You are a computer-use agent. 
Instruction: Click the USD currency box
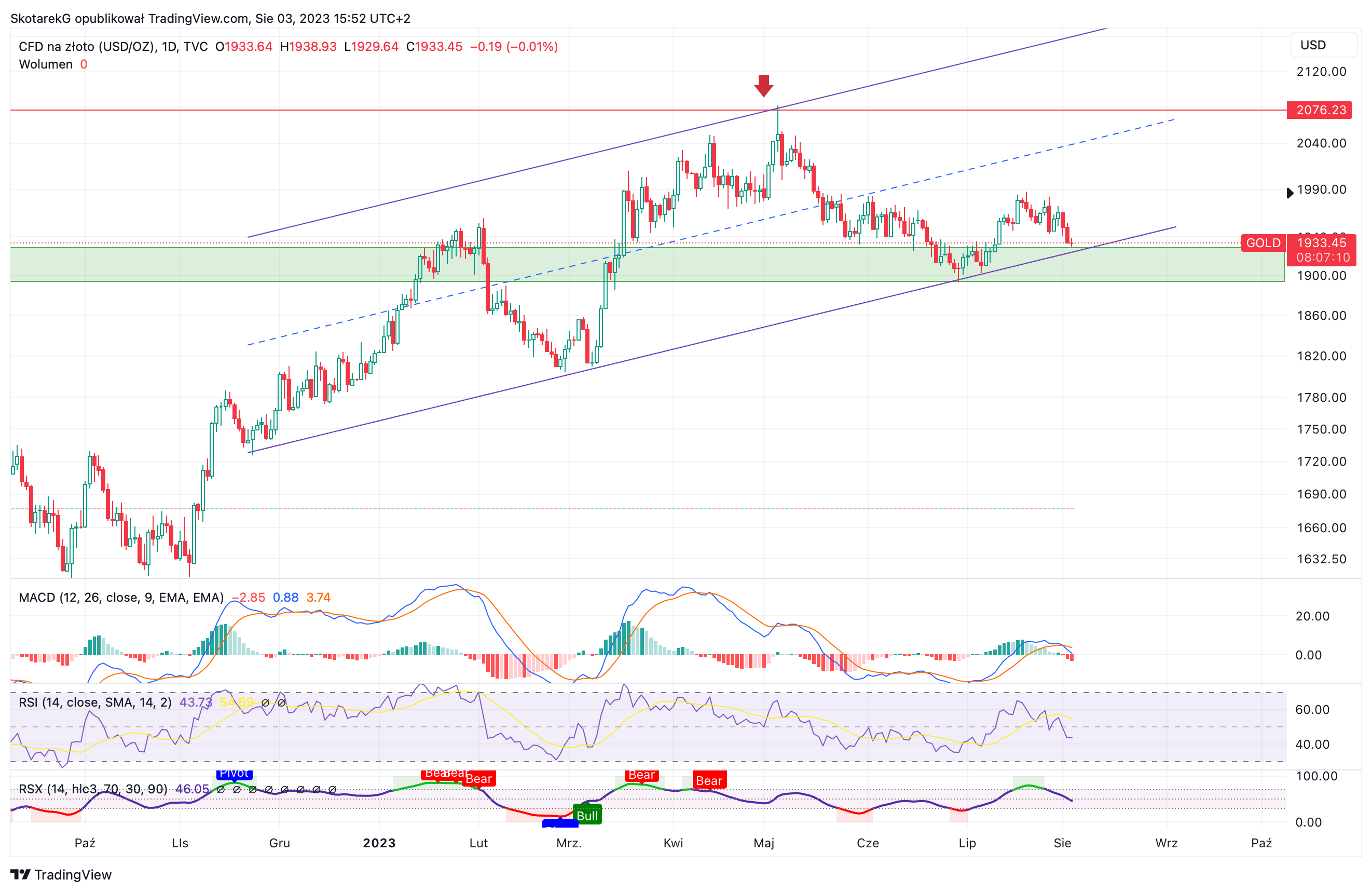click(x=1324, y=45)
